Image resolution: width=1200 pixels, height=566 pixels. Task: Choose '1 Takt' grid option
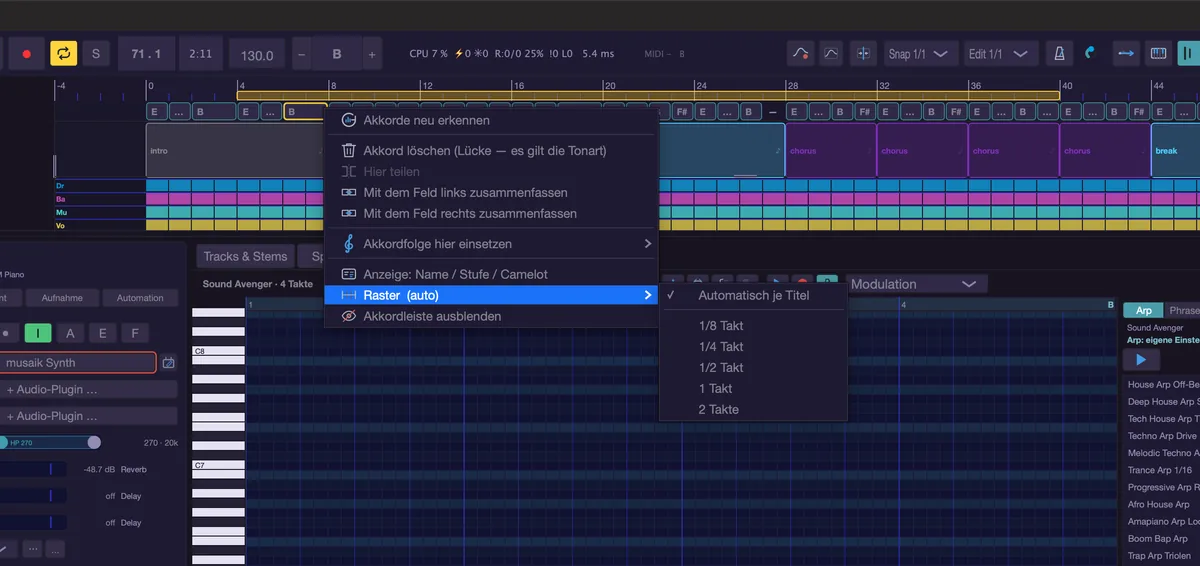coord(753,388)
